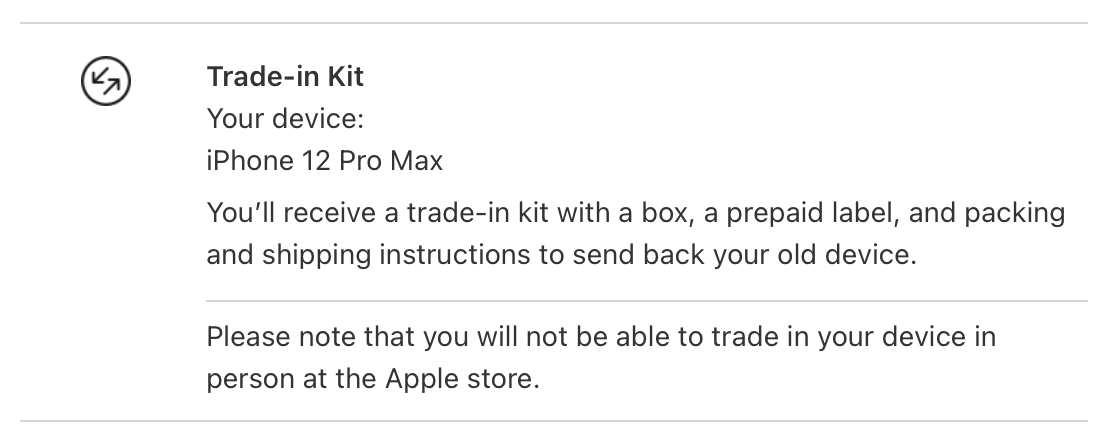Click the words 'Apple store.'

click(x=462, y=380)
